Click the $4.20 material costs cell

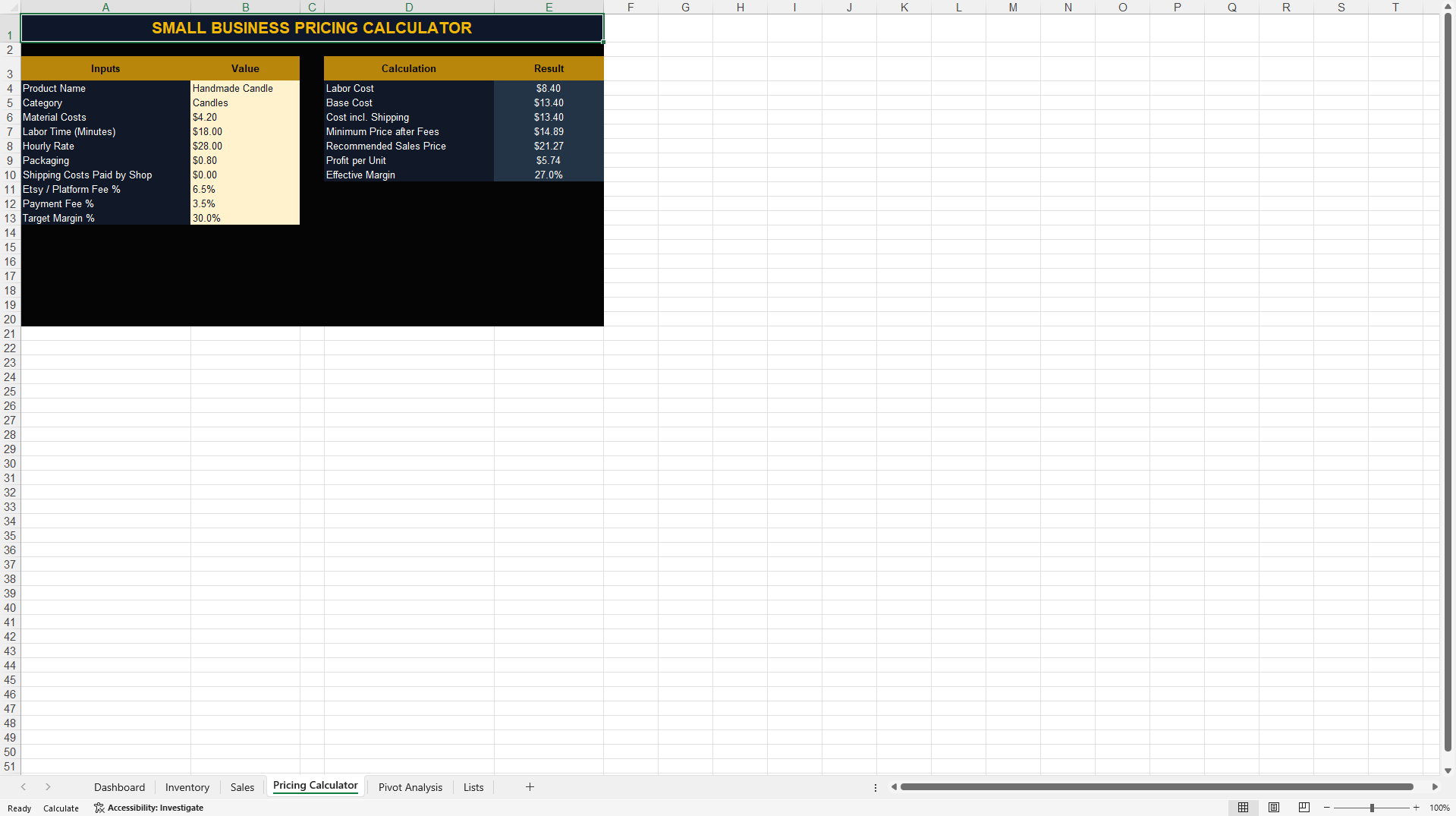[245, 117]
